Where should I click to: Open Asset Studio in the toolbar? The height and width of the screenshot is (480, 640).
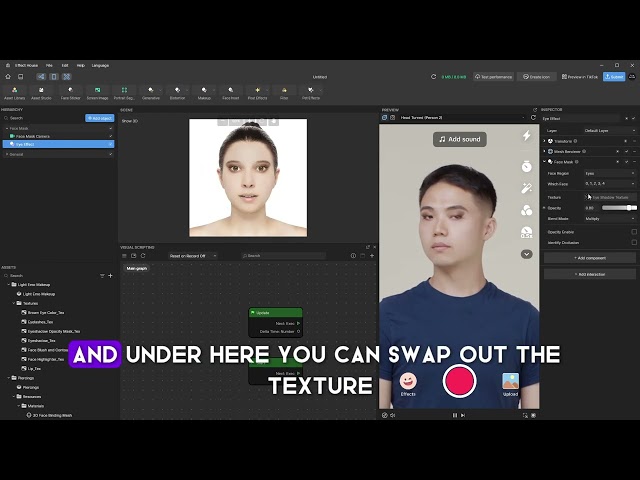tap(41, 93)
